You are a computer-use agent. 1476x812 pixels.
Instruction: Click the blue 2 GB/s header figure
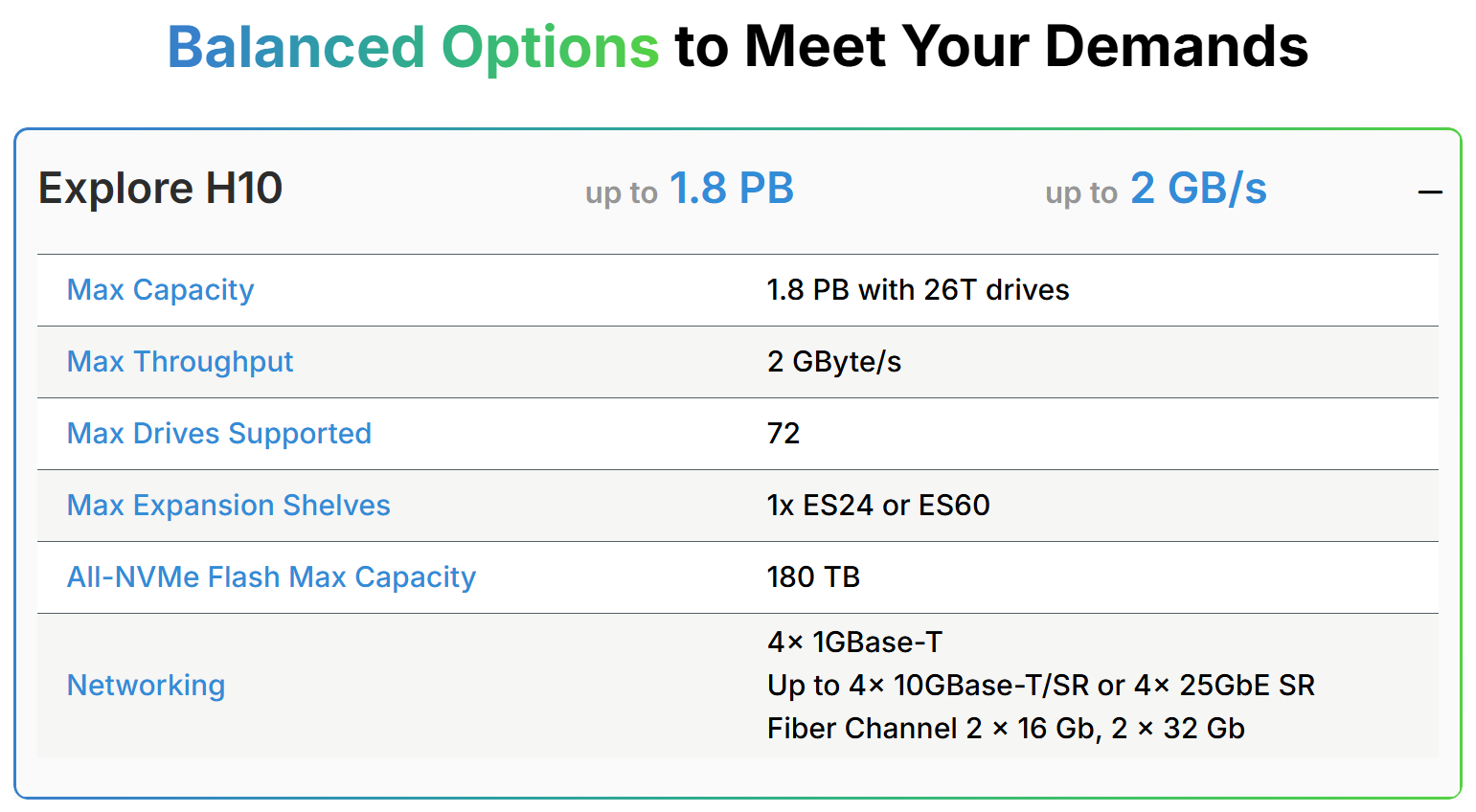click(1198, 188)
